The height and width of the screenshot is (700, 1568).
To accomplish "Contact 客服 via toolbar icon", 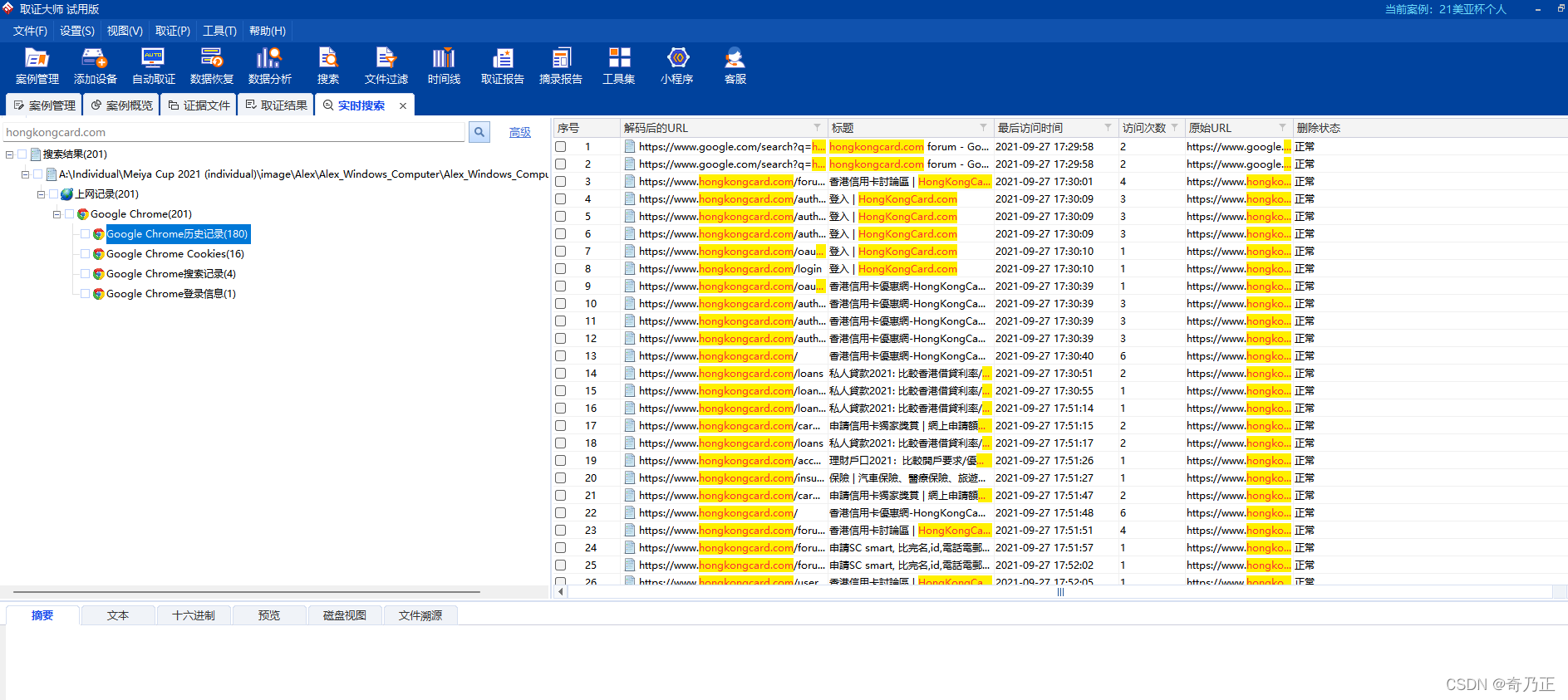I will pyautogui.click(x=735, y=66).
